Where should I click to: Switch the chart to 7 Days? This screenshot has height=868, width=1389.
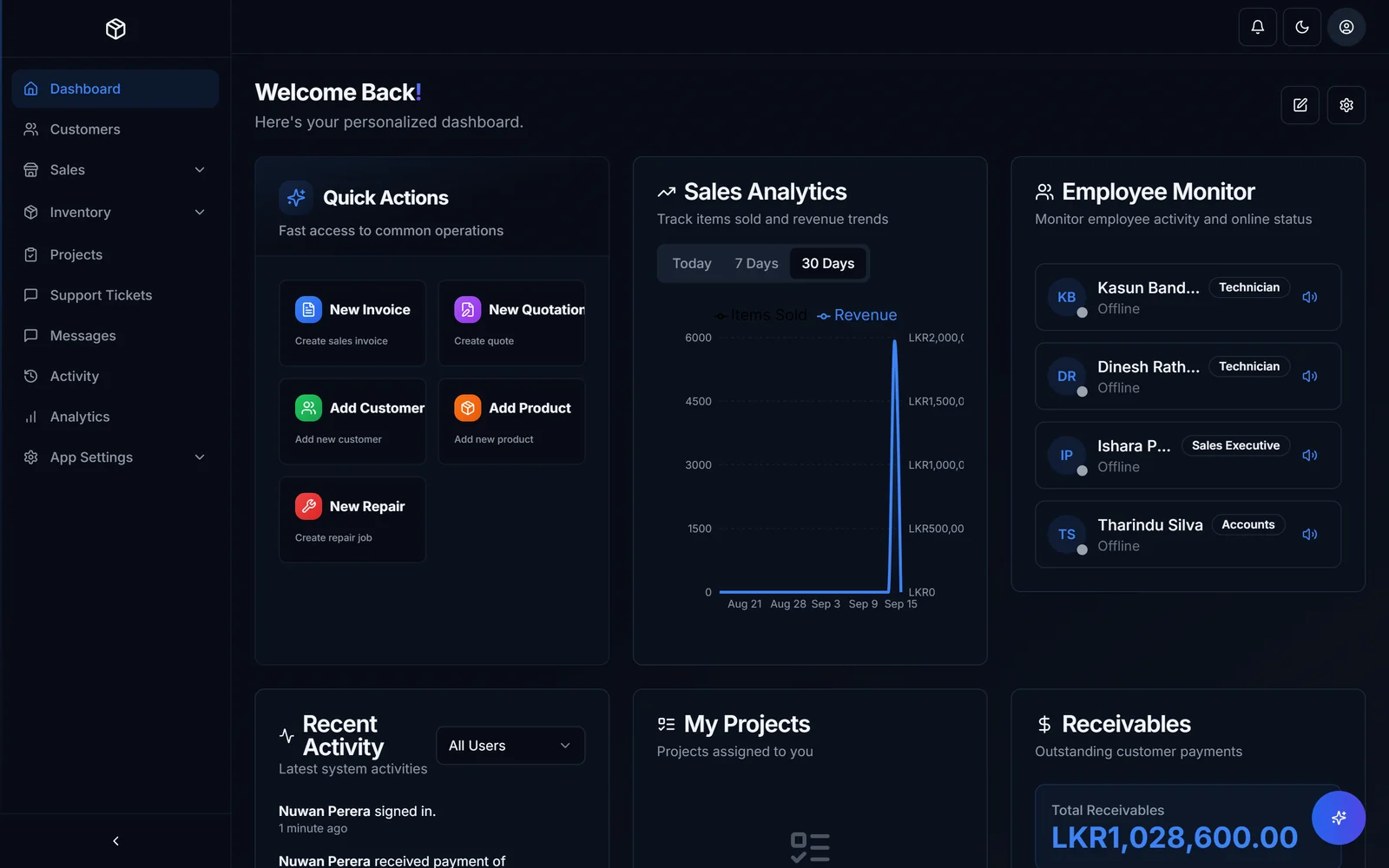[x=756, y=264]
